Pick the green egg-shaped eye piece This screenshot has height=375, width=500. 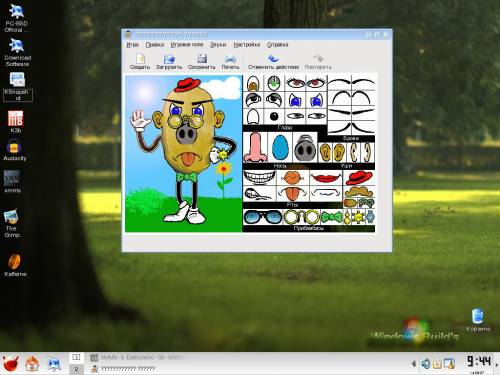point(274,83)
